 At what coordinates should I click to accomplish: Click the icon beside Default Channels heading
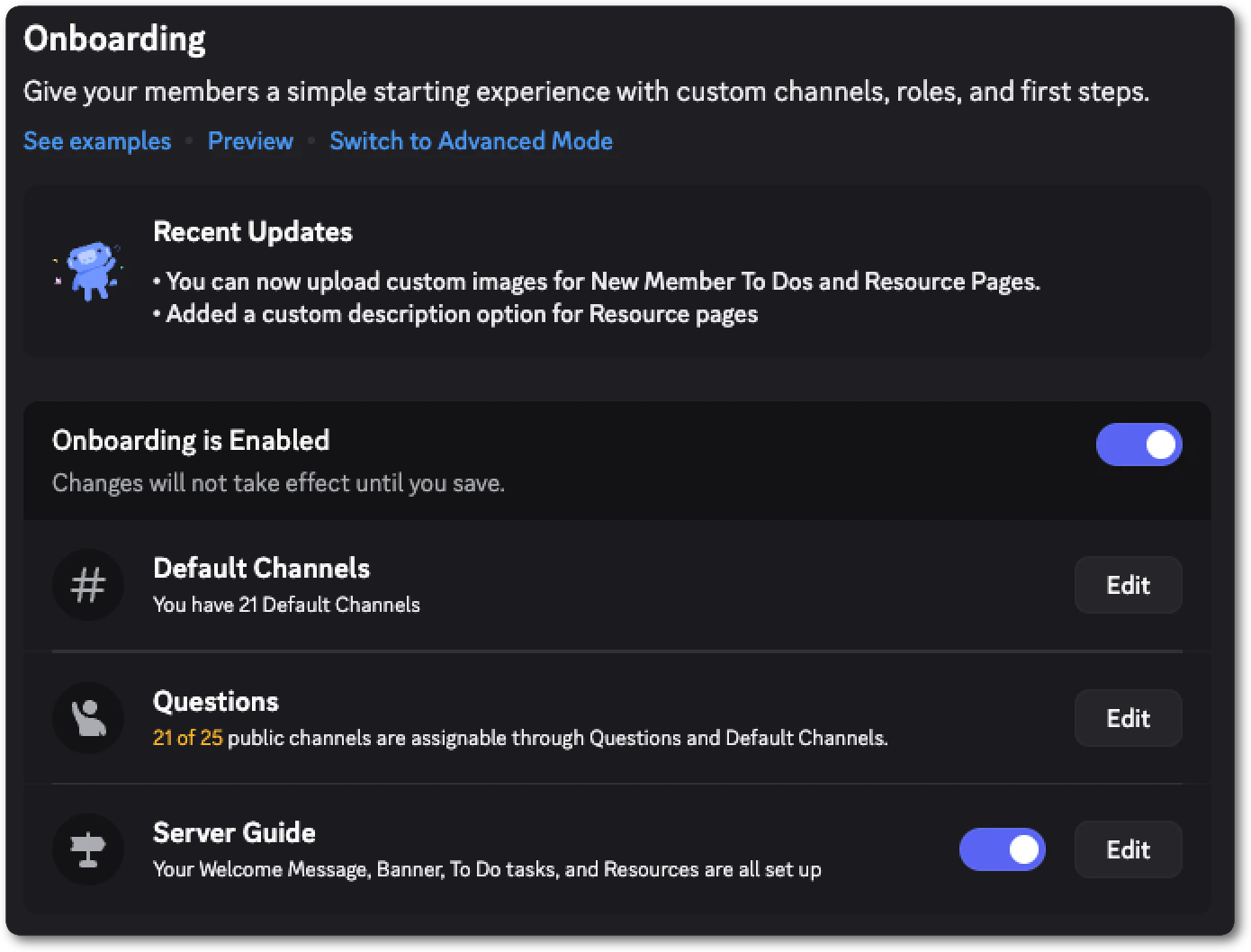pyautogui.click(x=87, y=585)
